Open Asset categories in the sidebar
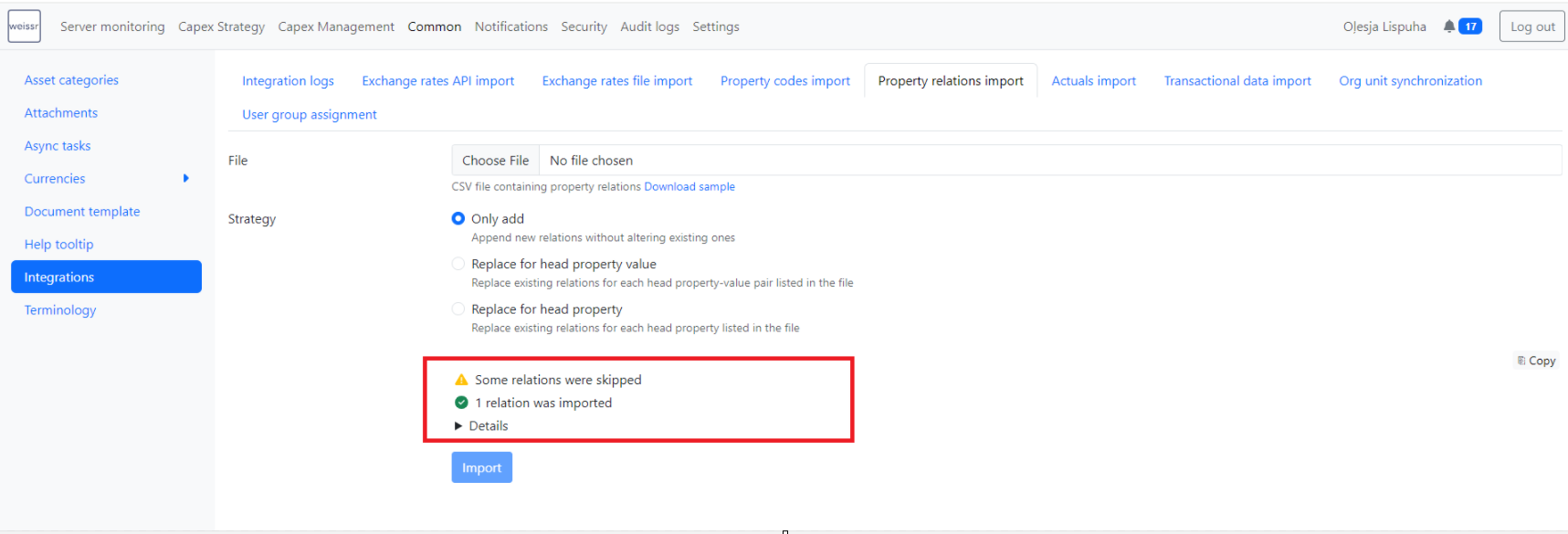Image resolution: width=1568 pixels, height=534 pixels. (x=71, y=80)
